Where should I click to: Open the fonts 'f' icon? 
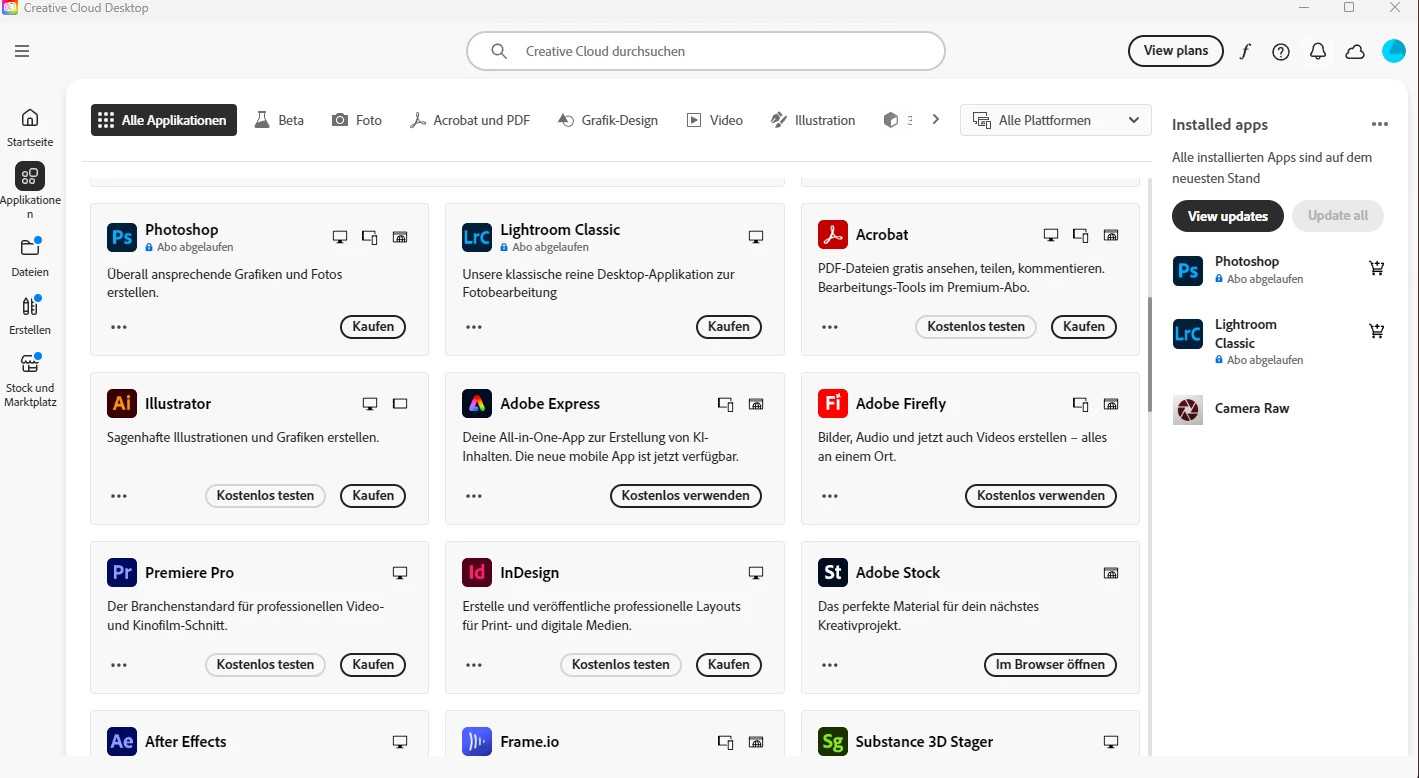1245,51
